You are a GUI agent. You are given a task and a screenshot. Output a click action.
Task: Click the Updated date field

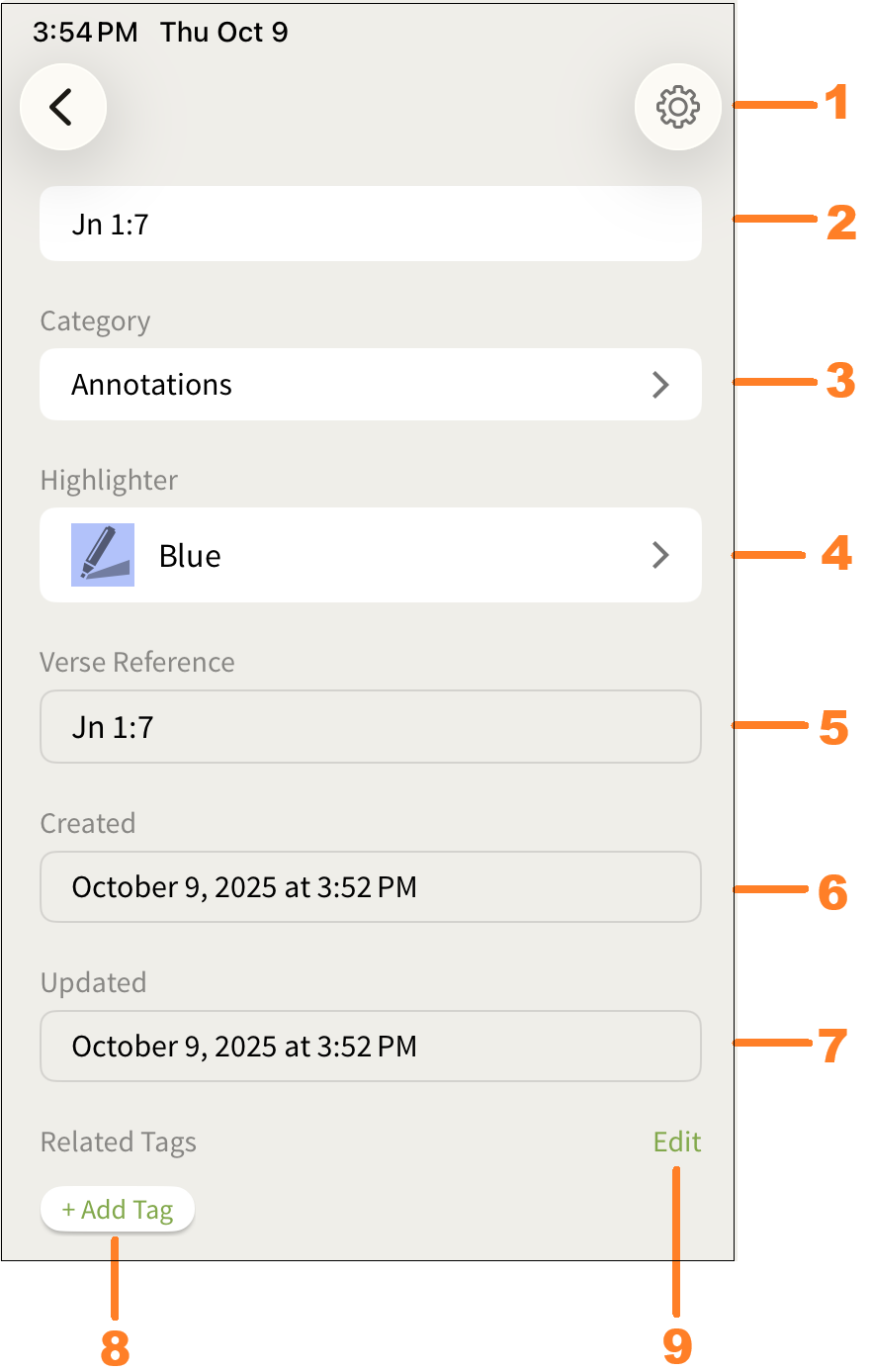click(370, 1047)
